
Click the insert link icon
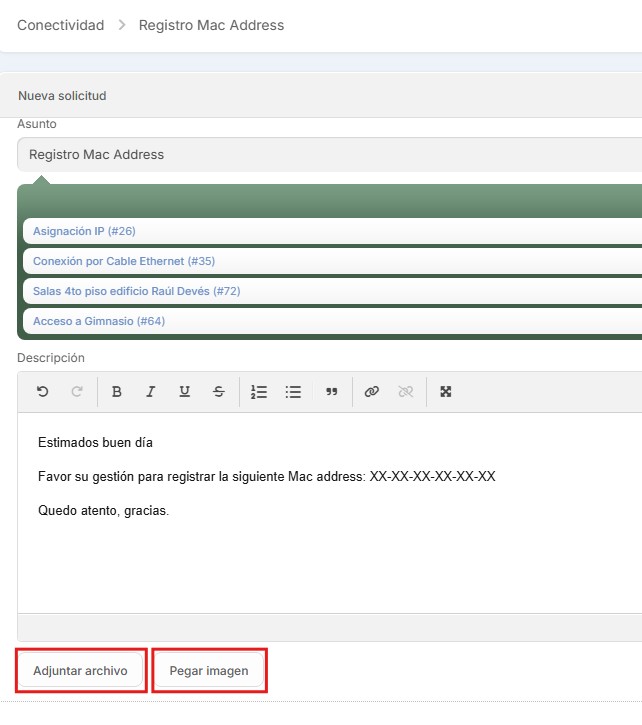(x=372, y=392)
